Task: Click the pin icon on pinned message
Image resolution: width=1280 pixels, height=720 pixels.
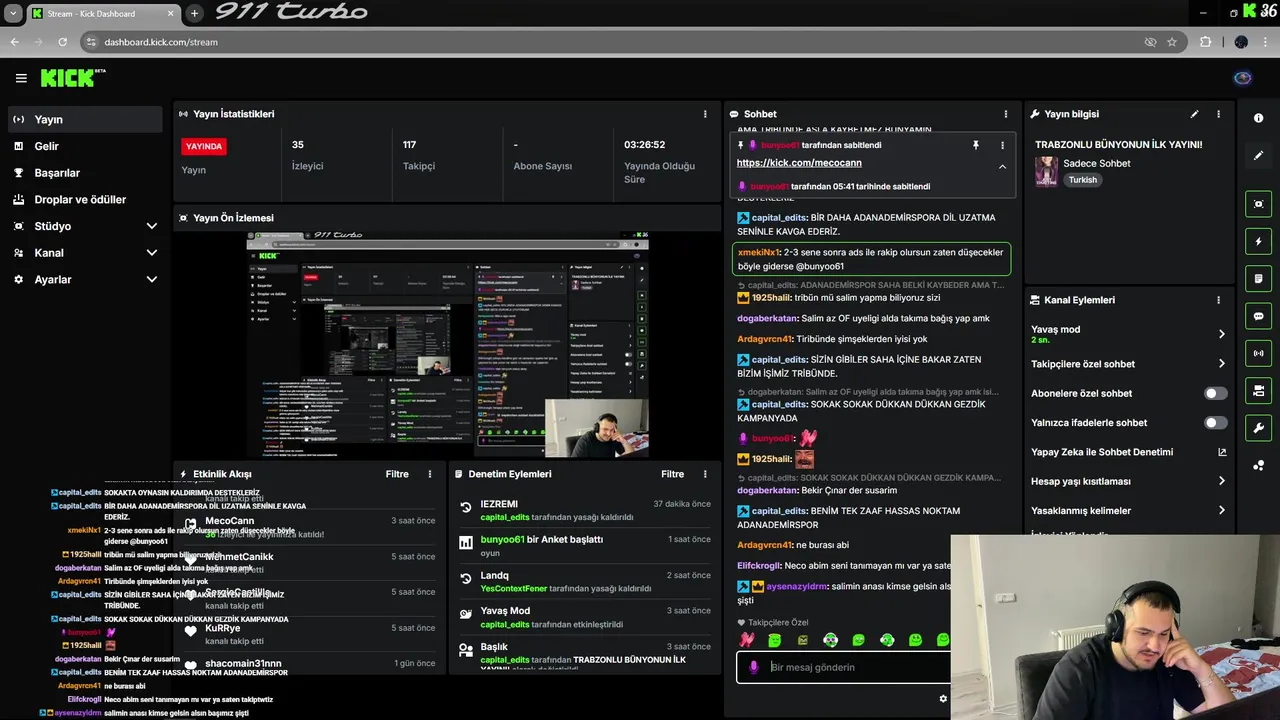Action: click(975, 145)
